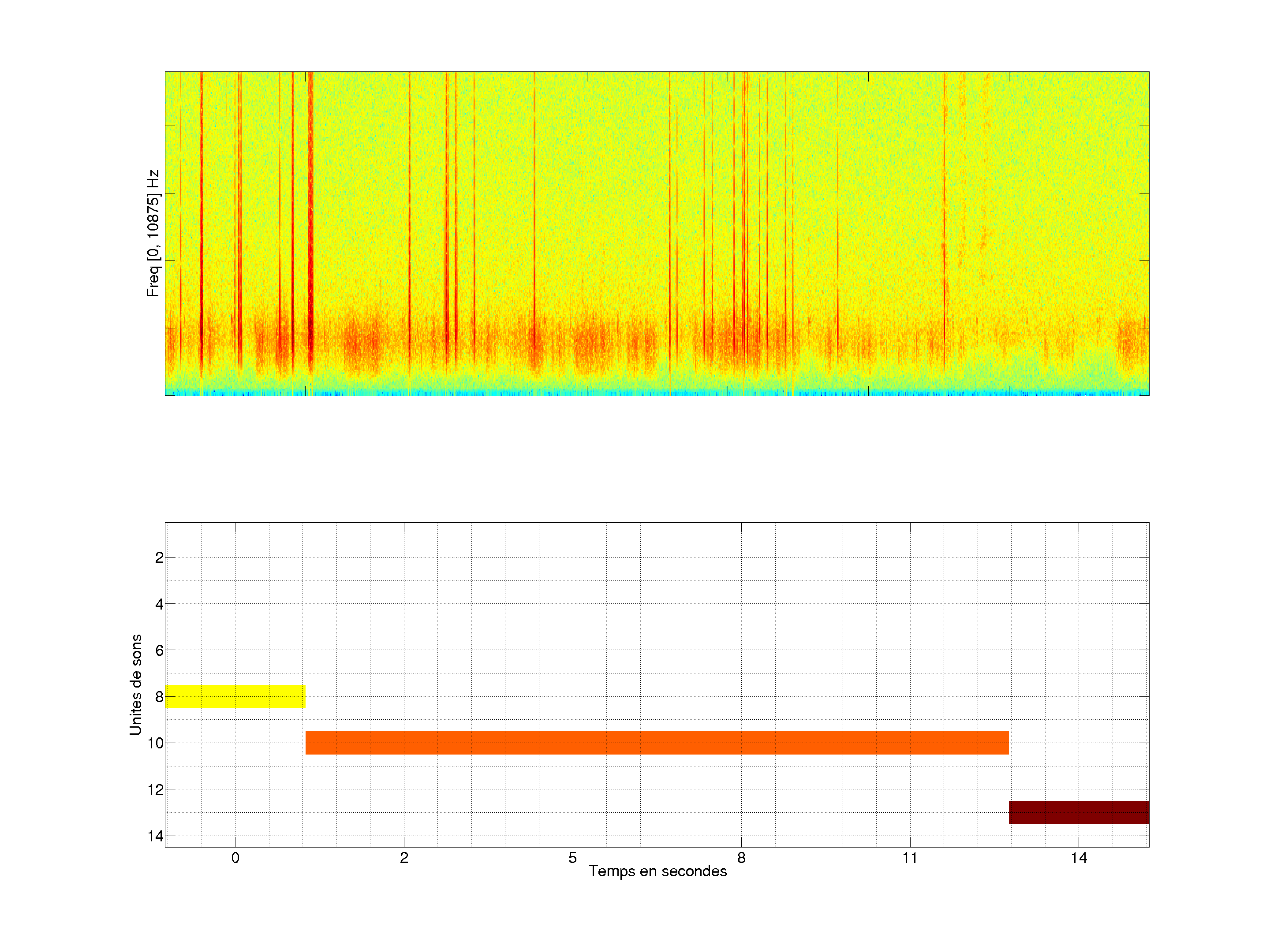This screenshot has height=952, width=1270.
Task: Click the y-axis tick label 4
Action: point(159,604)
